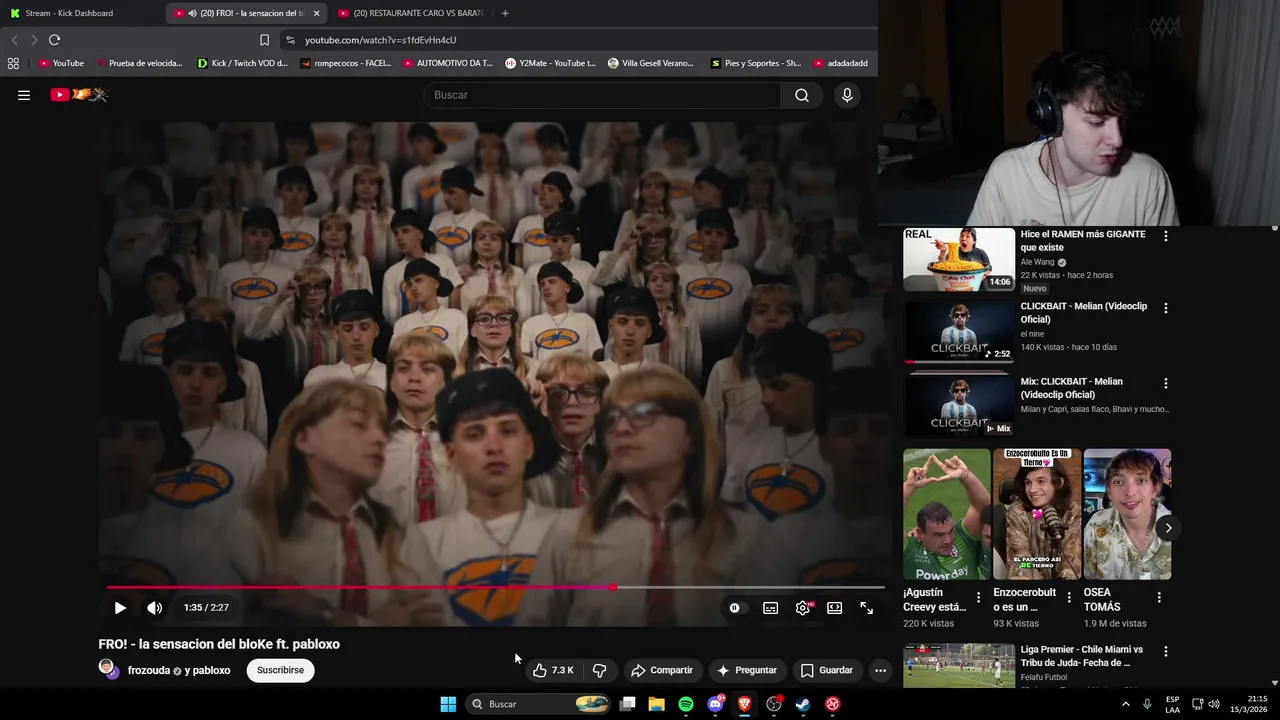Open OBS Studio from the taskbar
The height and width of the screenshot is (720, 1280).
tap(774, 704)
